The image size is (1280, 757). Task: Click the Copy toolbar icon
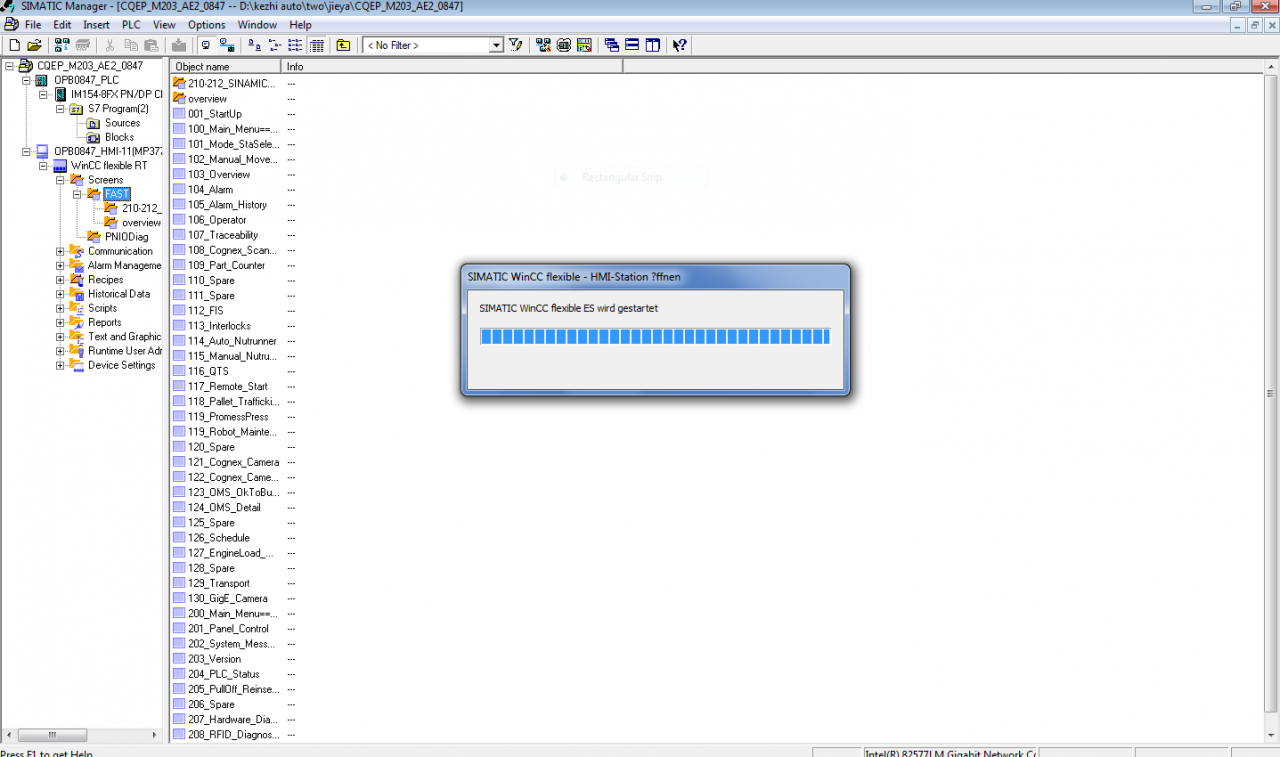pos(131,45)
